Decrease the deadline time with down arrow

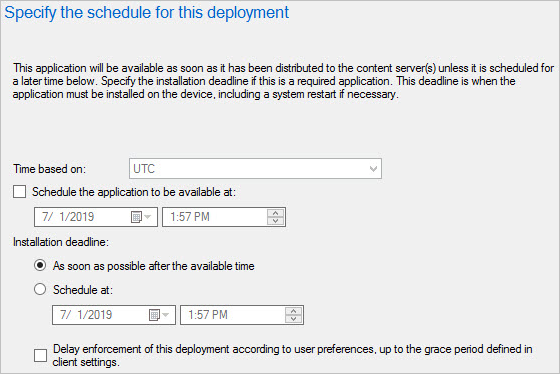(294, 319)
